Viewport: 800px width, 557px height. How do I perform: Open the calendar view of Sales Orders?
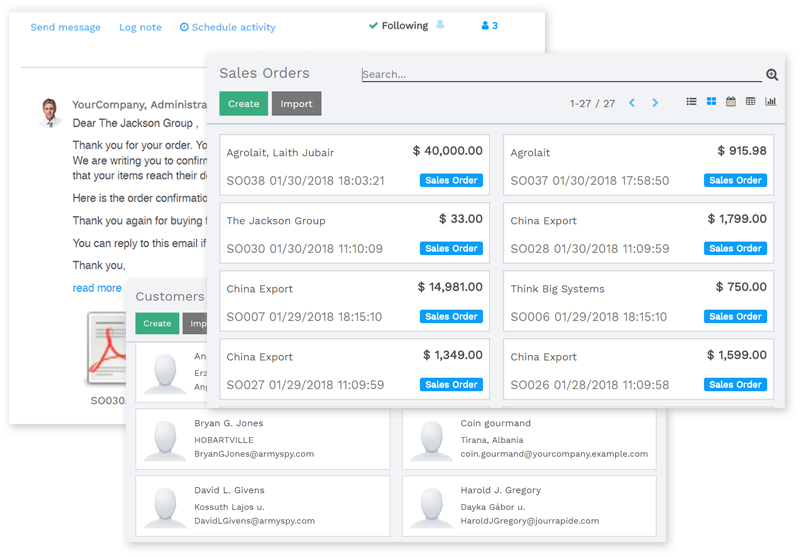coord(731,102)
